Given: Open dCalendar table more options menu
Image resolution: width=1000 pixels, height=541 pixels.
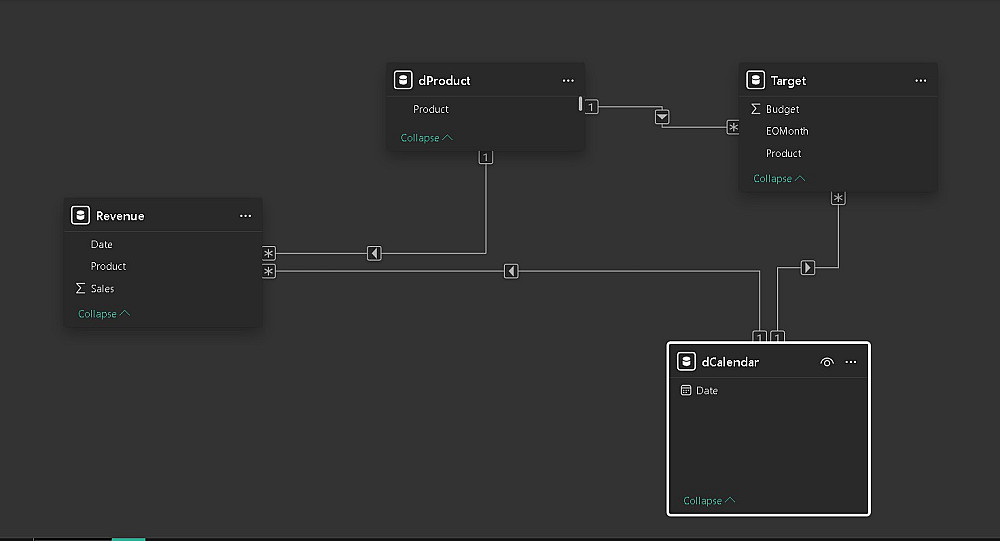Looking at the screenshot, I should tap(851, 362).
